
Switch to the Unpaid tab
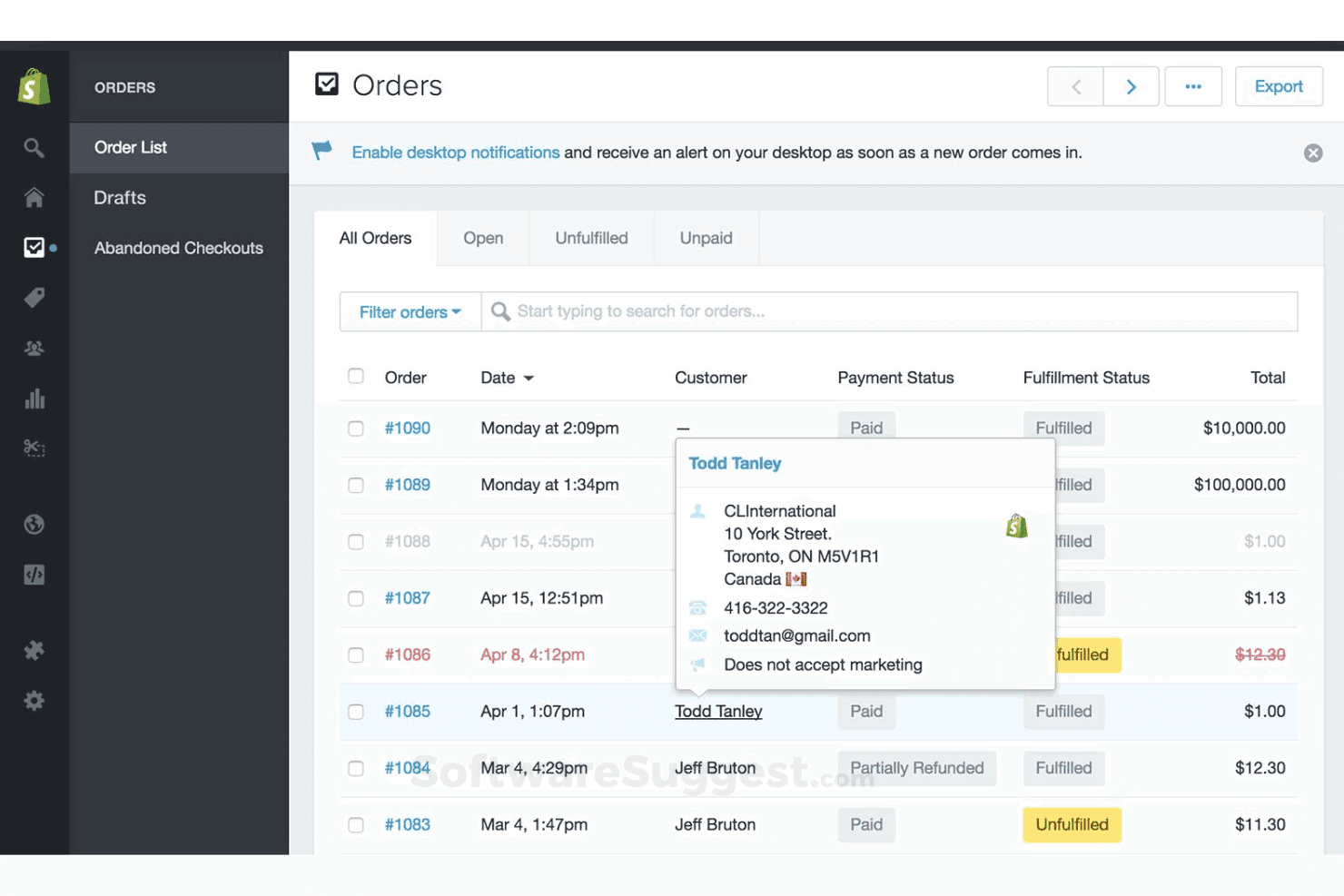(706, 238)
